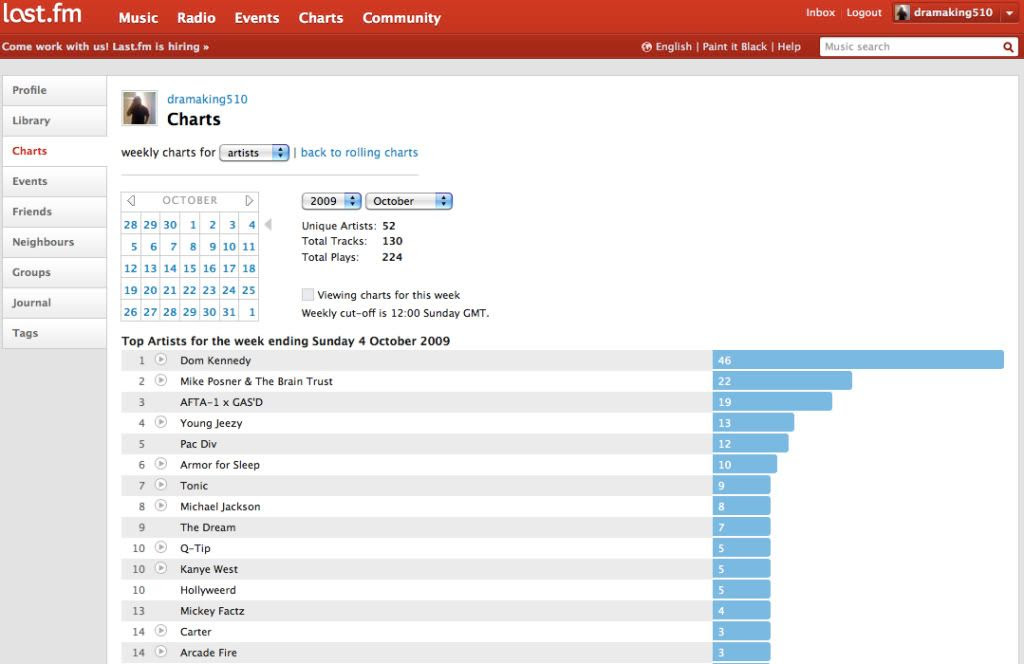Viewport: 1024px width, 664px height.
Task: Open the Community menu
Action: point(402,18)
